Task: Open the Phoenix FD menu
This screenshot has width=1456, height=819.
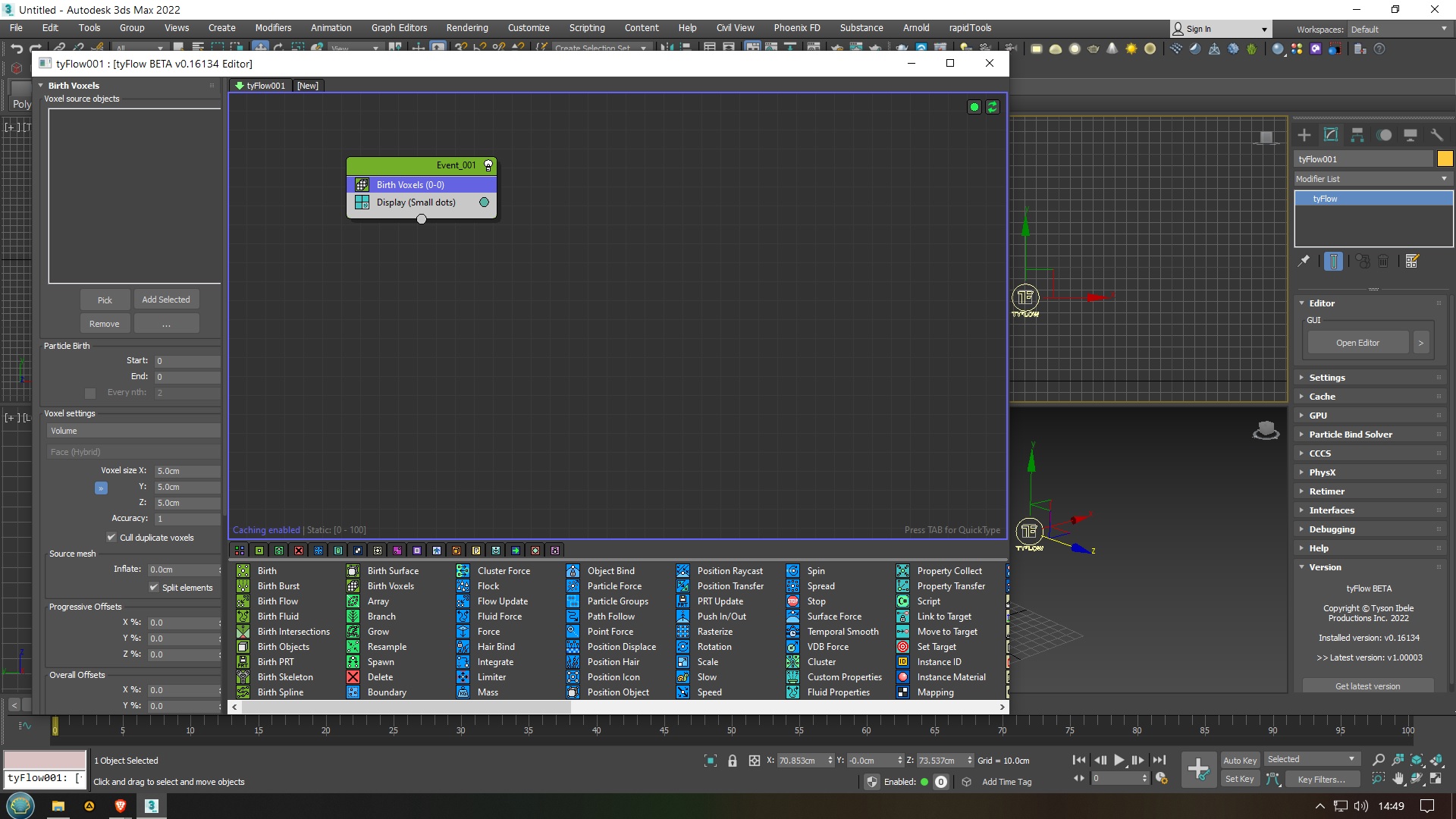Action: click(x=797, y=28)
